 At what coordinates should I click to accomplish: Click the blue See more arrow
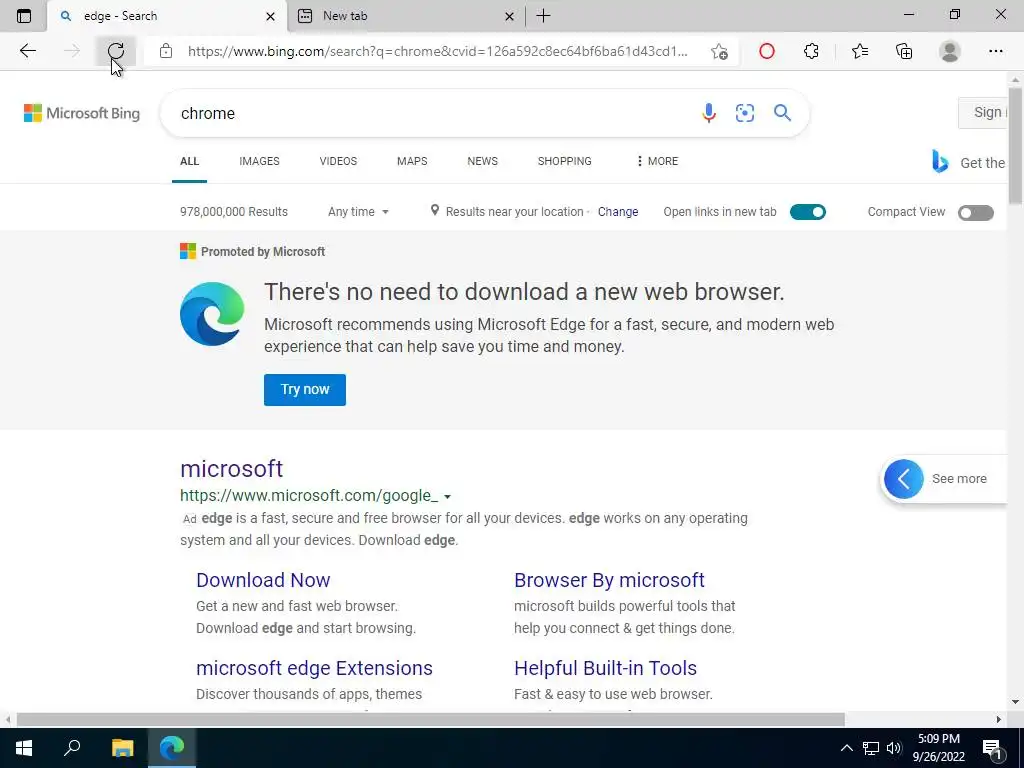(903, 479)
